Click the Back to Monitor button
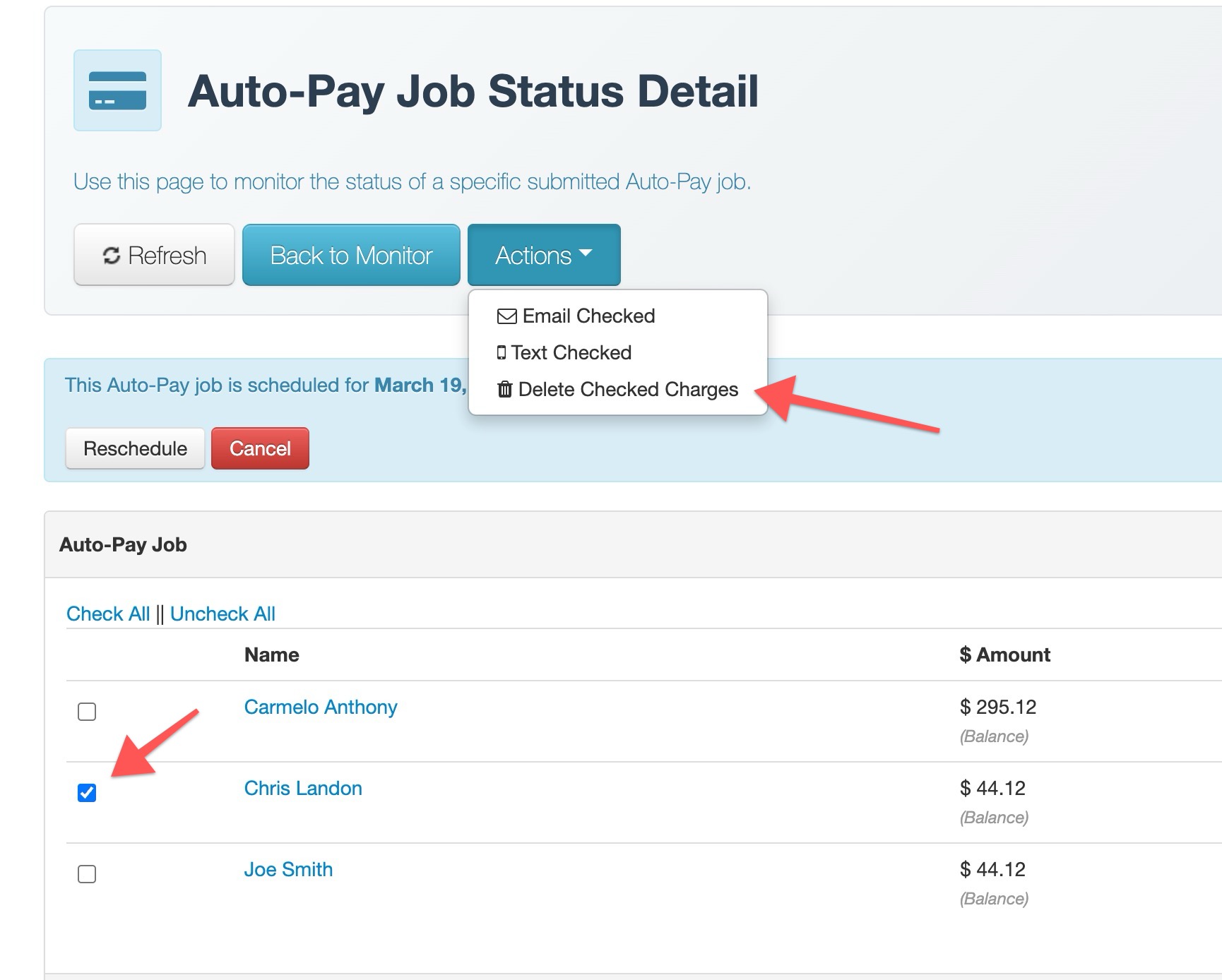The image size is (1222, 980). pos(351,255)
